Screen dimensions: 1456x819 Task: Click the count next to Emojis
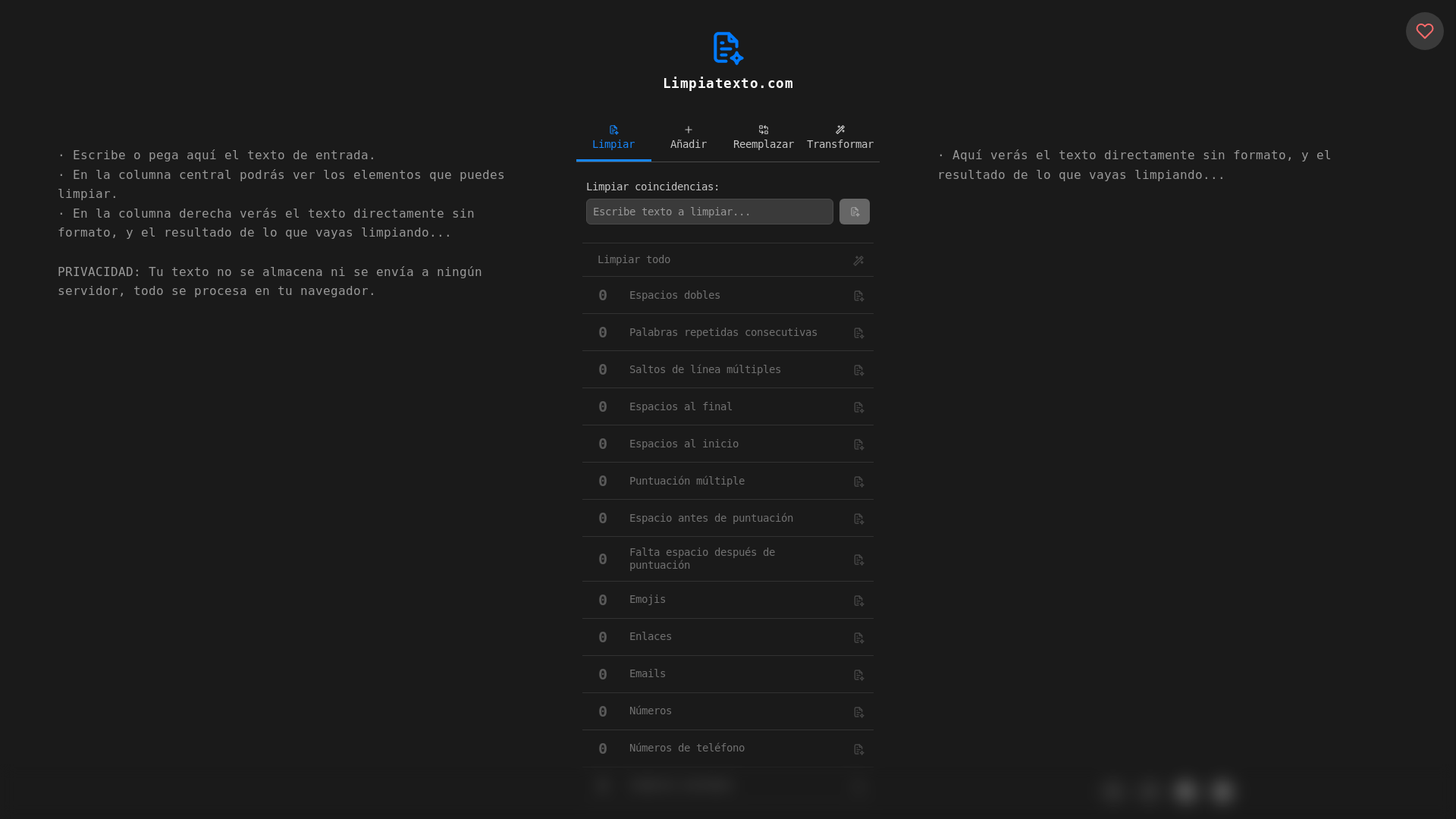[x=603, y=600]
